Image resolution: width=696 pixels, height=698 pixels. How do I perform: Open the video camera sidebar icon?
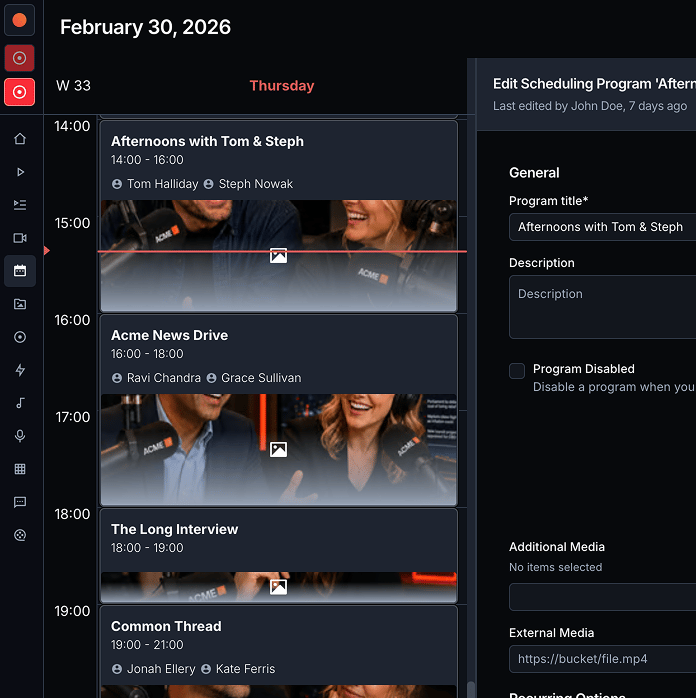(20, 238)
